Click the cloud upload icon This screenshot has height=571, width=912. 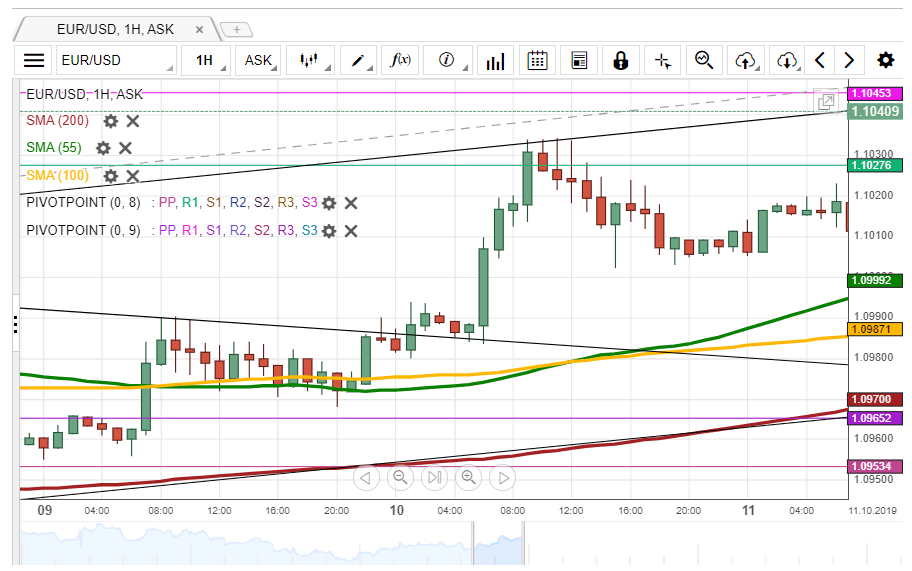pos(745,60)
